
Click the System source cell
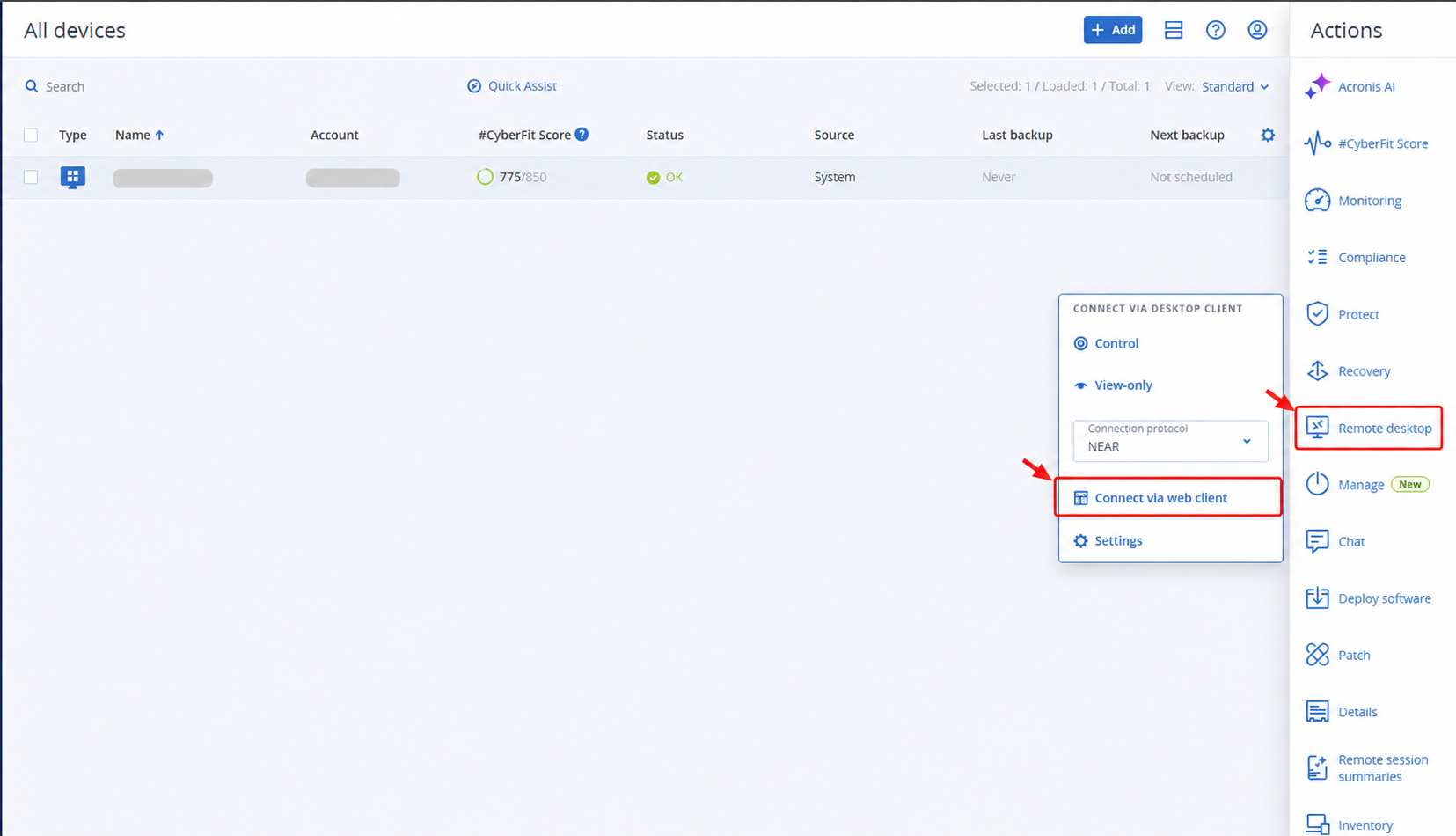point(834,177)
